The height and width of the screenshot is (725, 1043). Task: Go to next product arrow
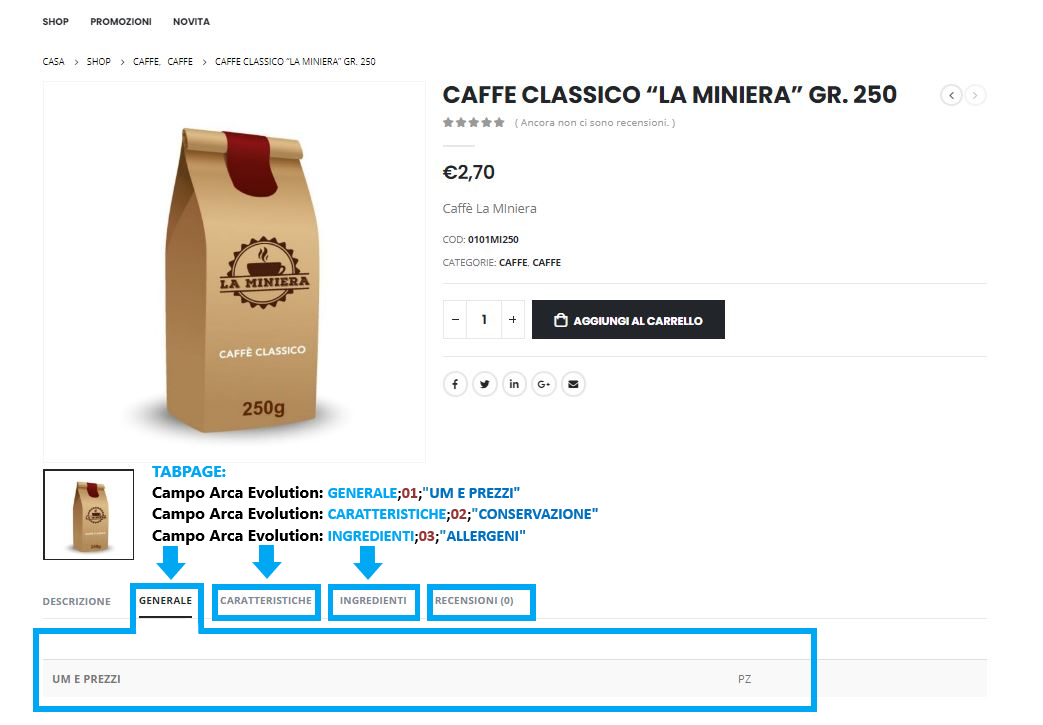click(x=975, y=95)
